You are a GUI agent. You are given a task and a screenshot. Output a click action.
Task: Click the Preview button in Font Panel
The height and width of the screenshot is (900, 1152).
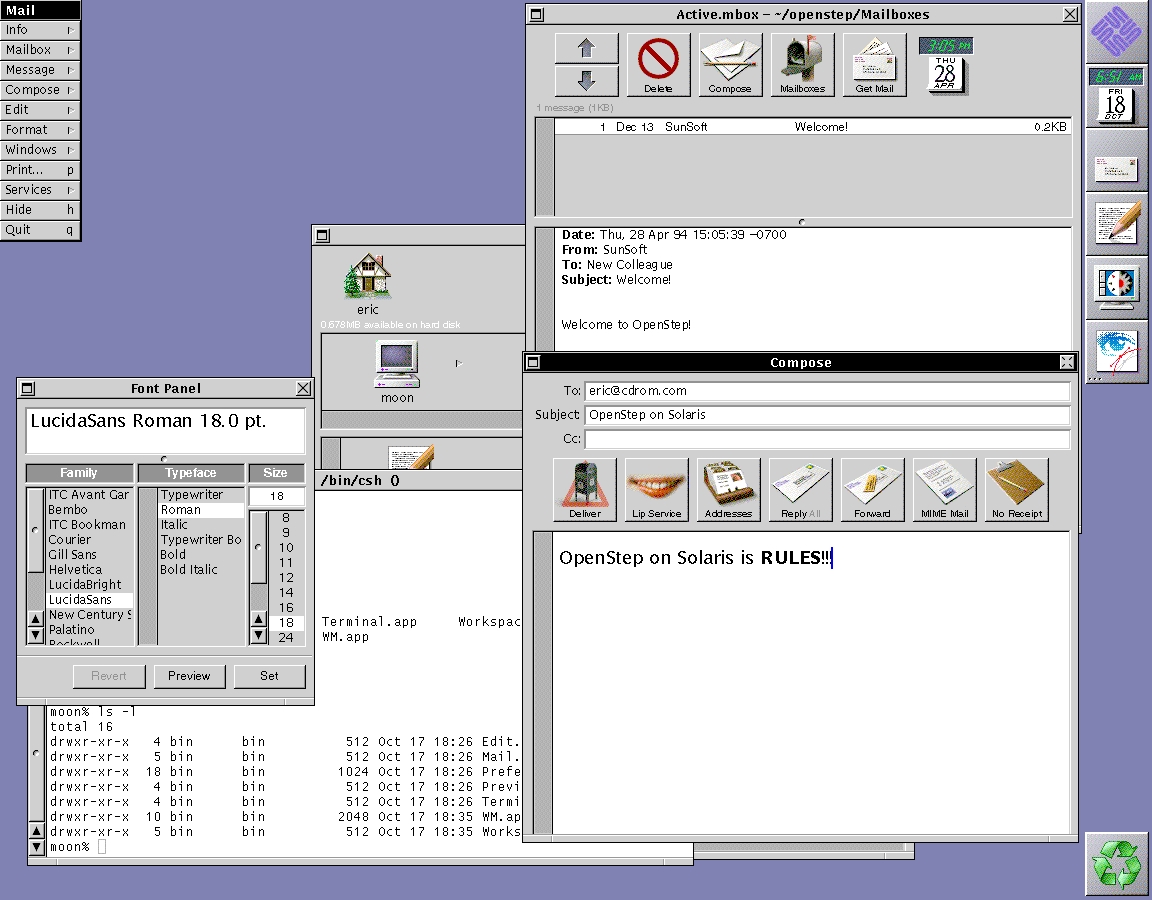(x=189, y=676)
